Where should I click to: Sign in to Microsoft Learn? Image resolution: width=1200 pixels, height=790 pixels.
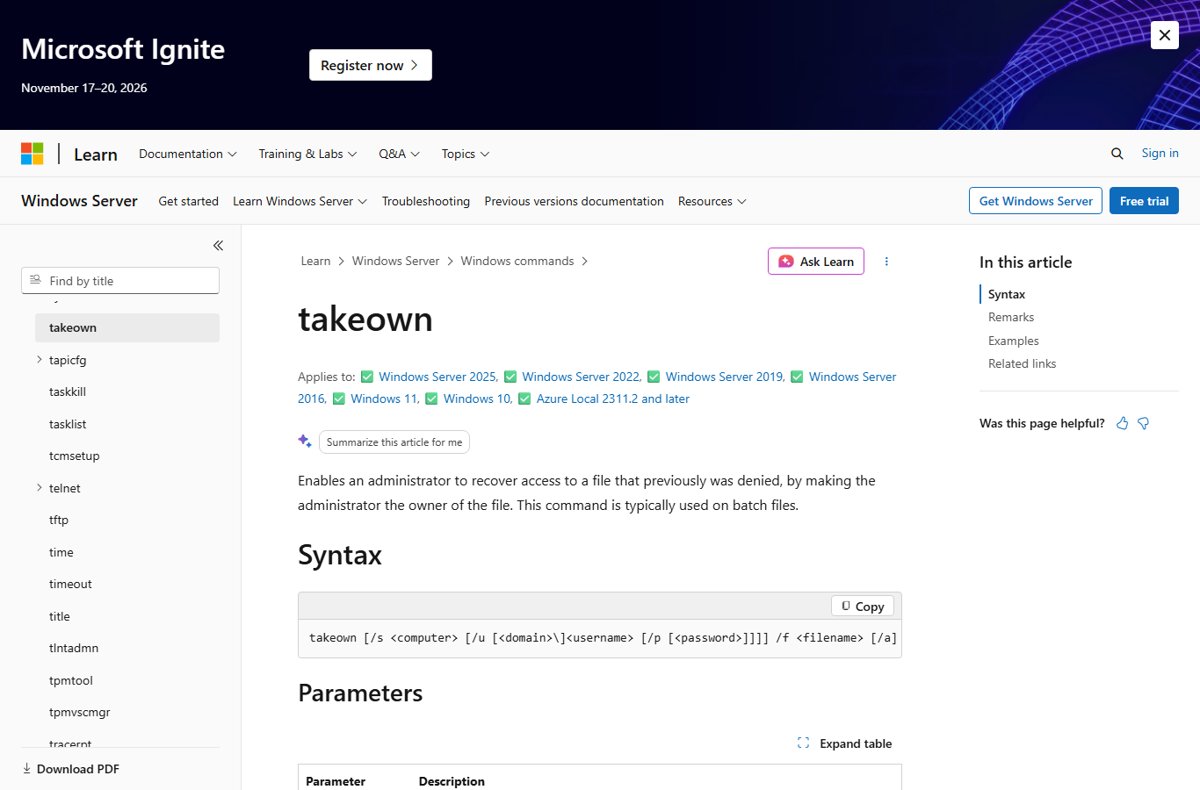pyautogui.click(x=1160, y=153)
